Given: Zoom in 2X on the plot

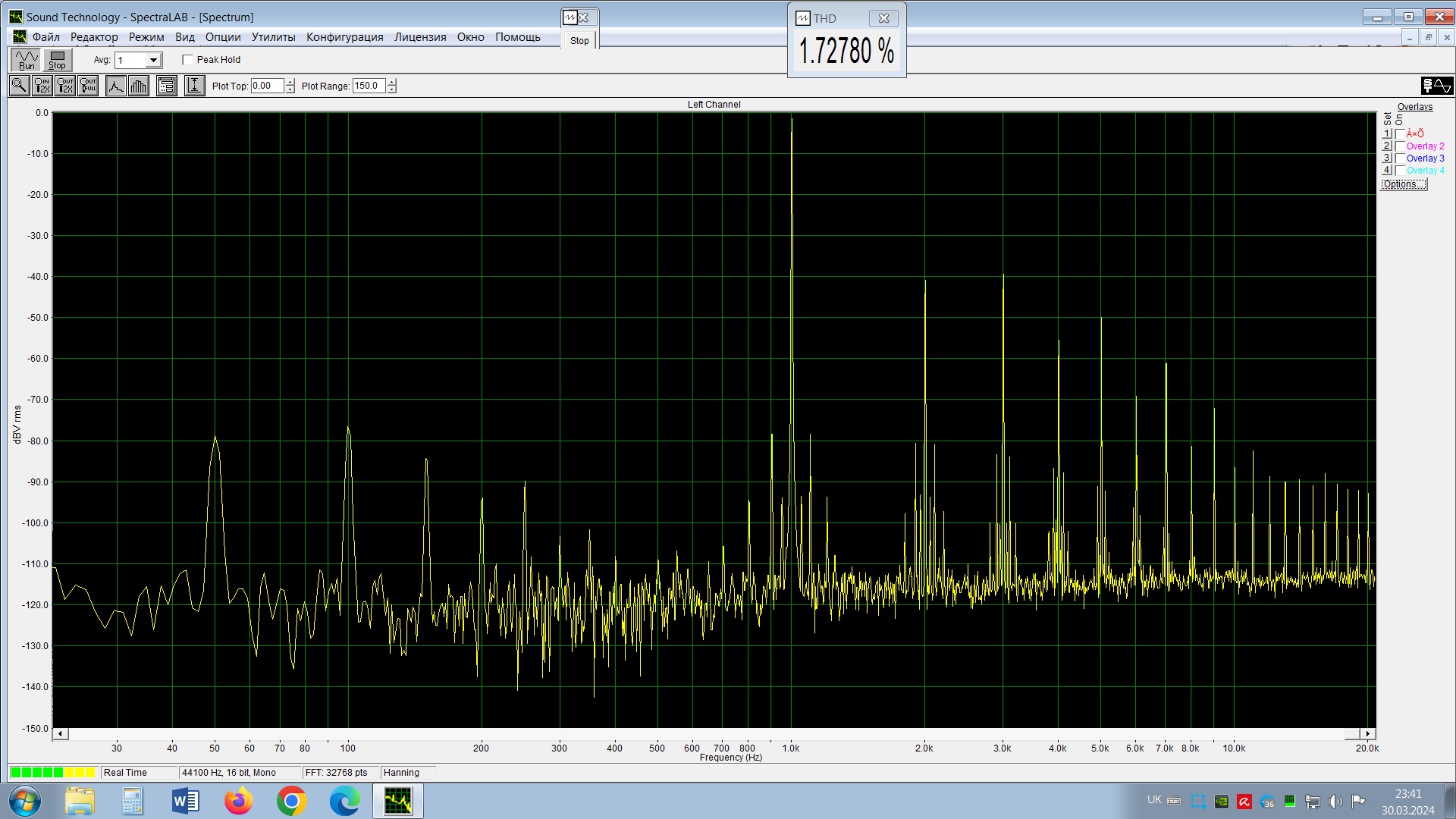Looking at the screenshot, I should 42,86.
